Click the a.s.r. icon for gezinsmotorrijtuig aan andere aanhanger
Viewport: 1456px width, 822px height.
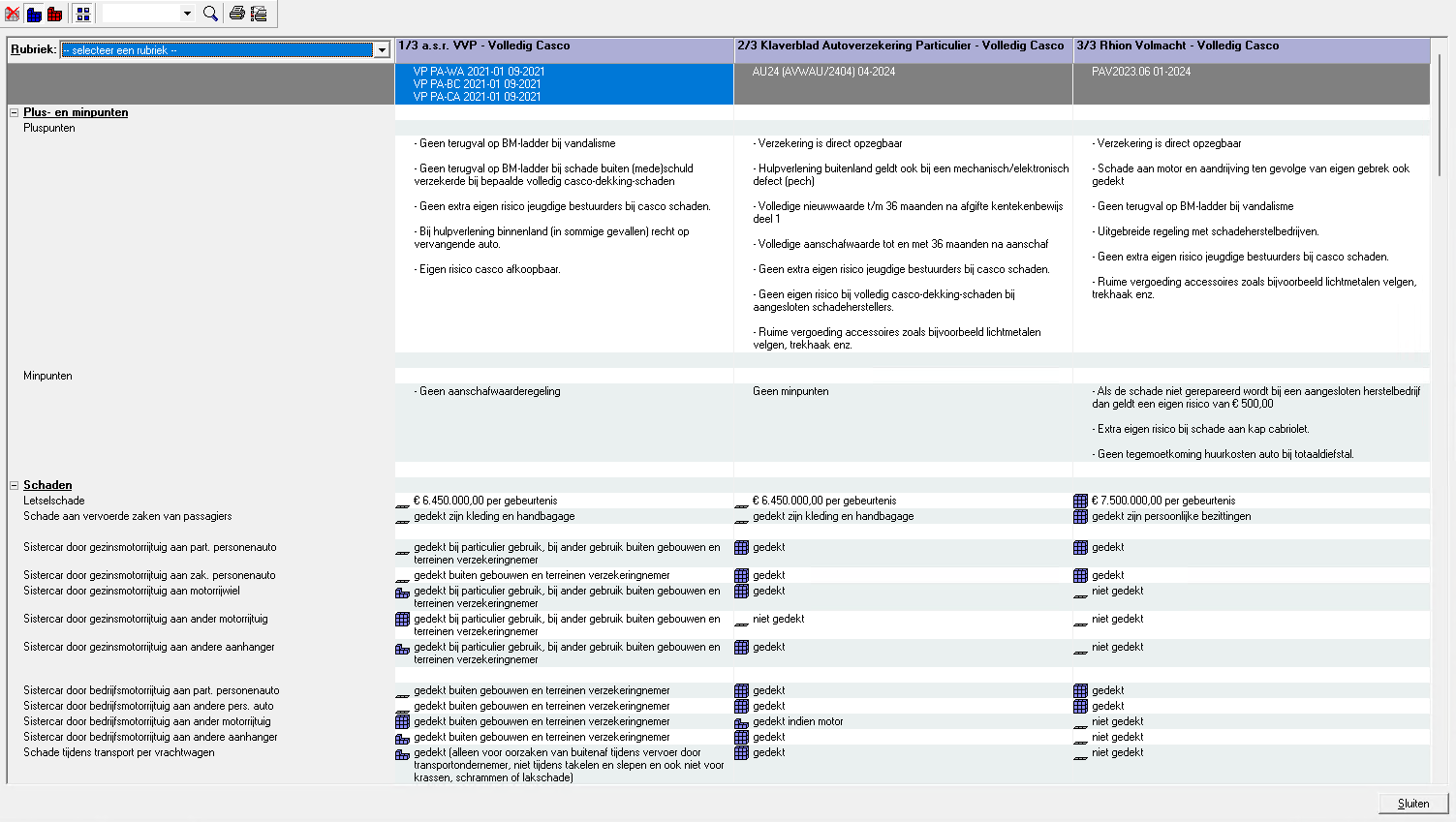click(x=402, y=648)
